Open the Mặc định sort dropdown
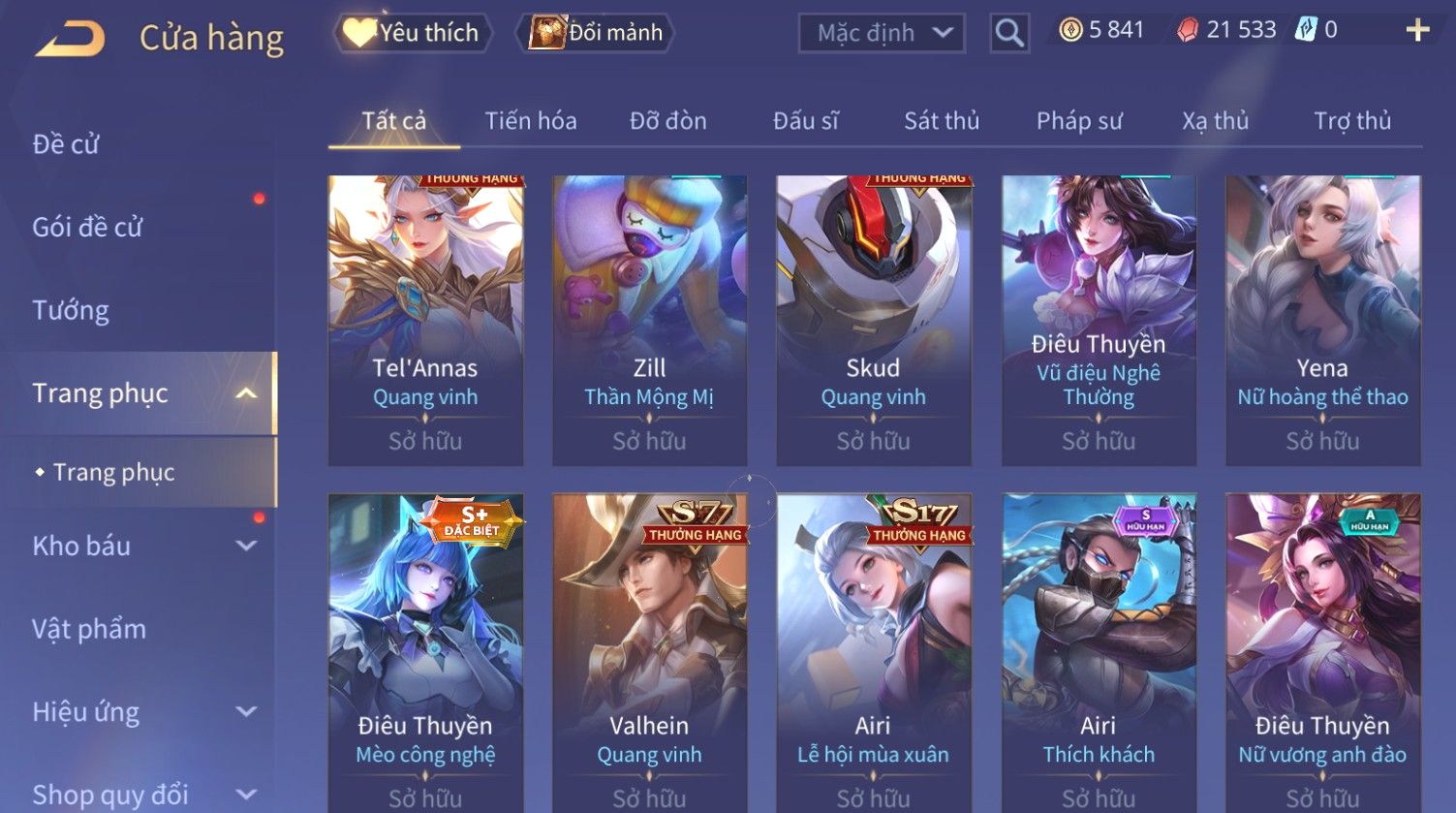This screenshot has height=813, width=1456. coord(882,34)
